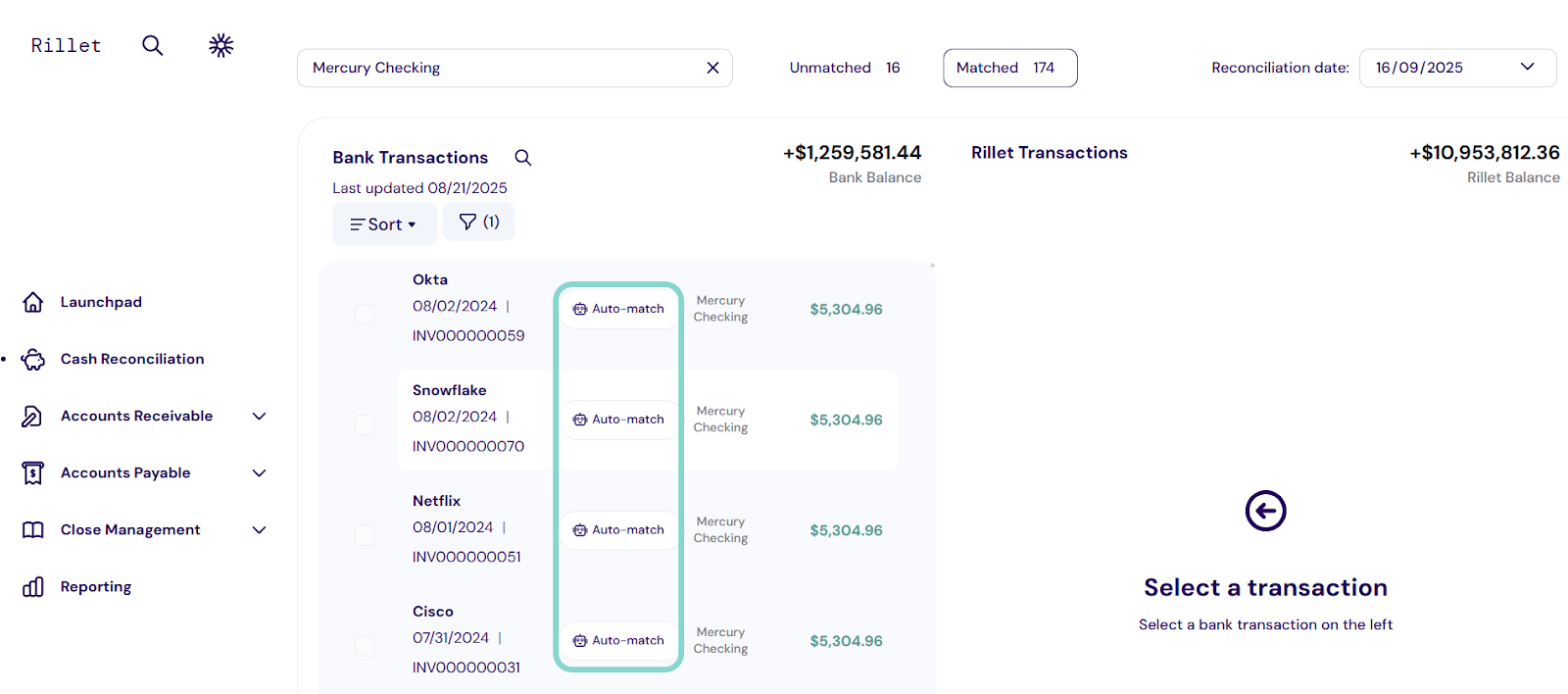The width and height of the screenshot is (1568, 694).
Task: Click the Rillet sunburst logo icon
Action: point(221,45)
